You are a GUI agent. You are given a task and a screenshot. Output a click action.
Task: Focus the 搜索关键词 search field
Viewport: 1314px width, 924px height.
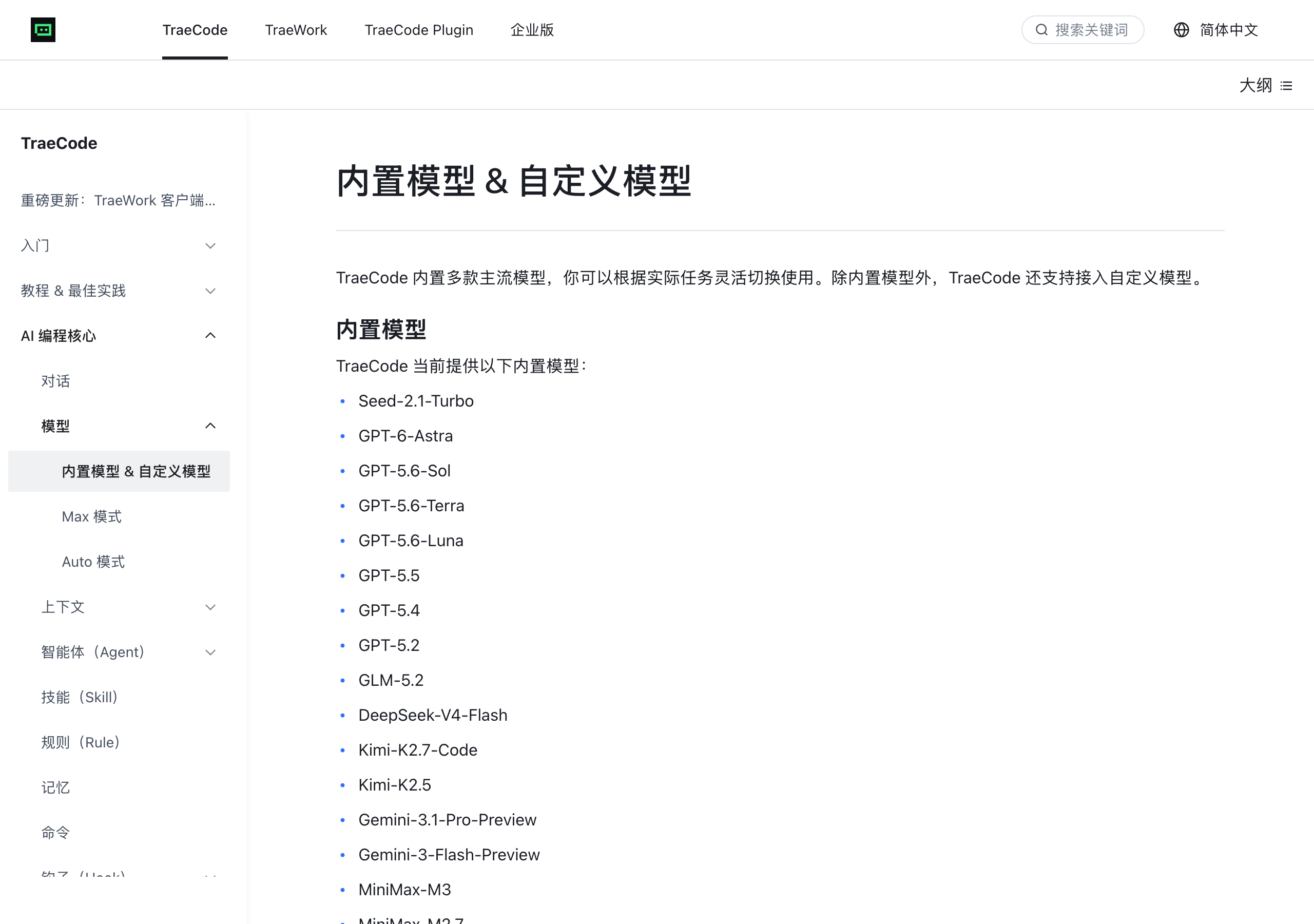pos(1083,30)
